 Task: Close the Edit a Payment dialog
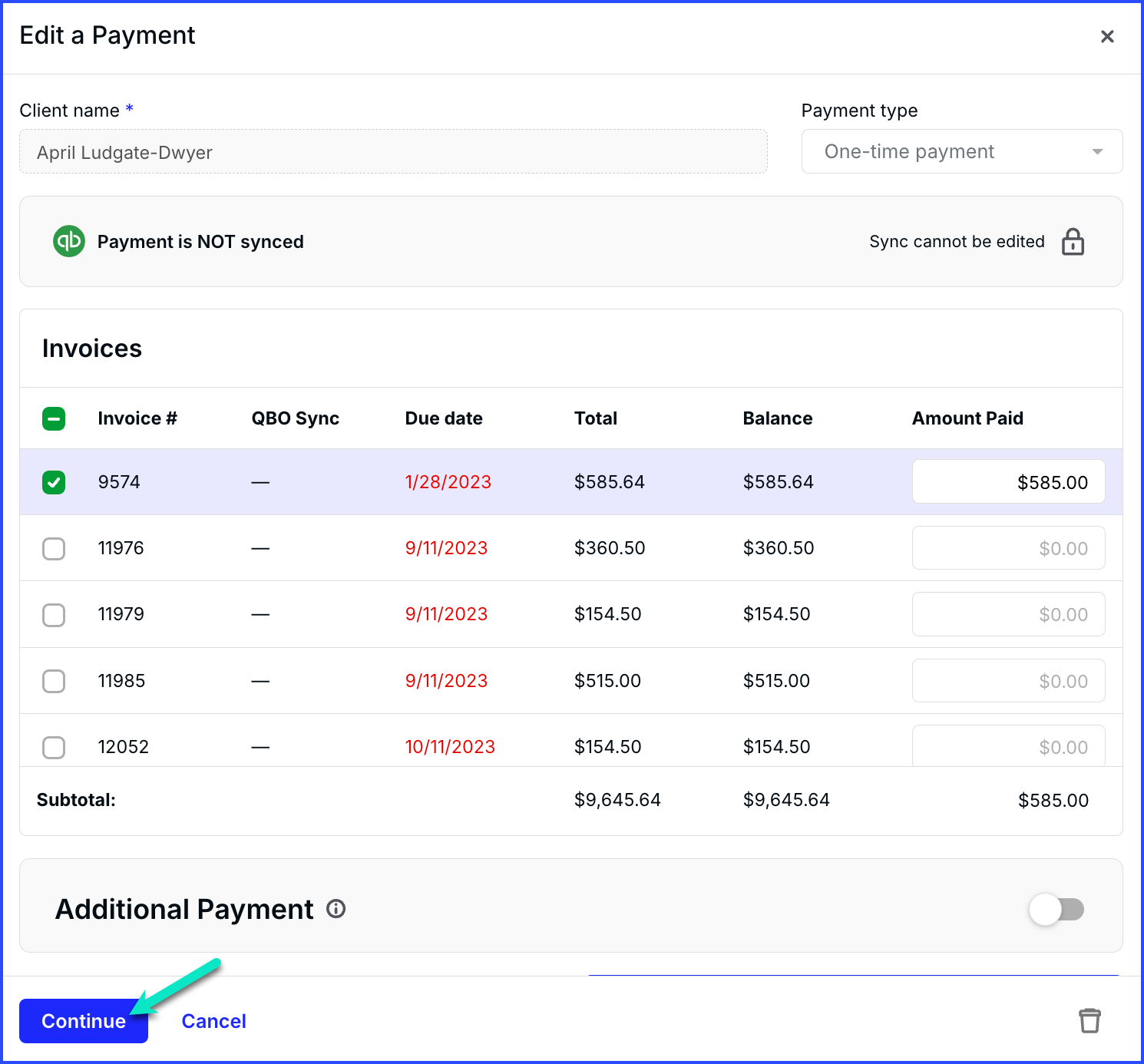[x=1107, y=36]
